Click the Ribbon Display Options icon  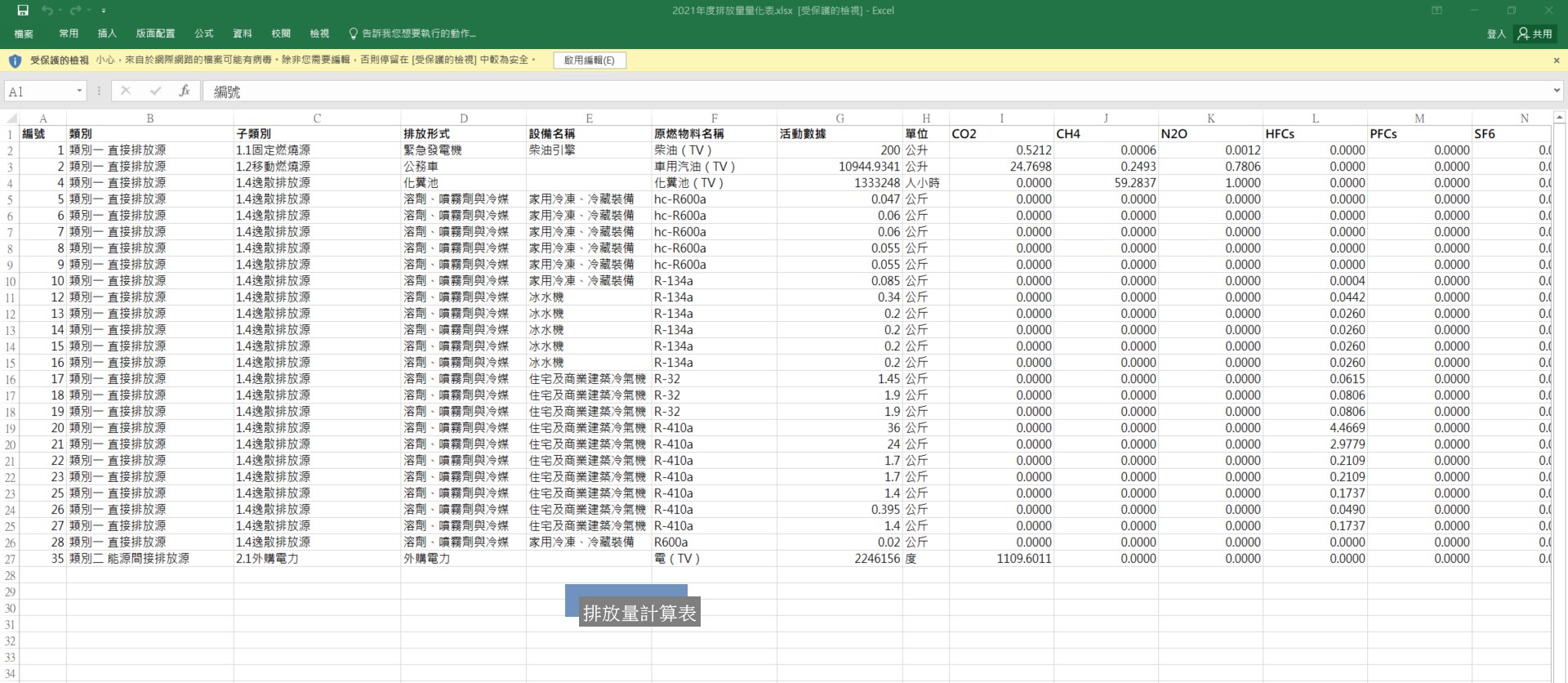coord(1437,11)
